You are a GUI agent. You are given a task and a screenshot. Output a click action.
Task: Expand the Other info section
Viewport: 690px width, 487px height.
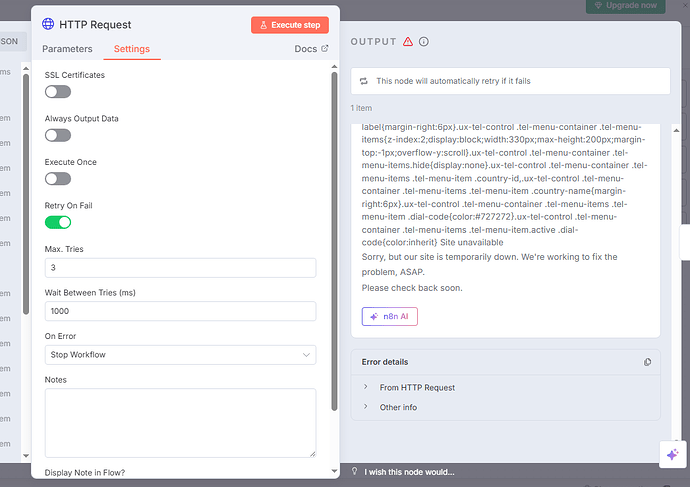pos(398,407)
